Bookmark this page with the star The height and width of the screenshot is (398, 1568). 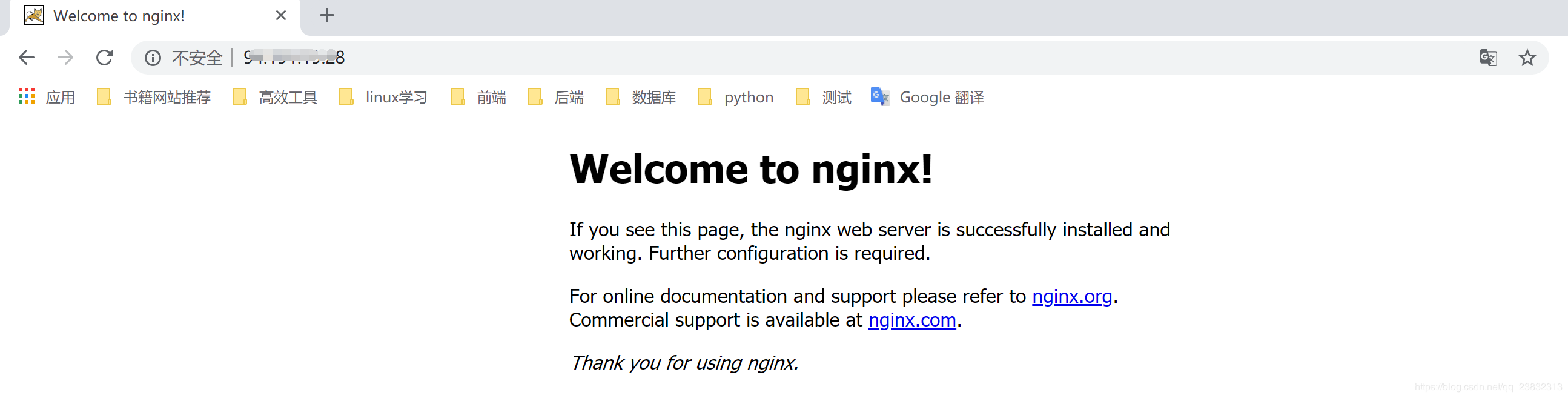[1527, 58]
